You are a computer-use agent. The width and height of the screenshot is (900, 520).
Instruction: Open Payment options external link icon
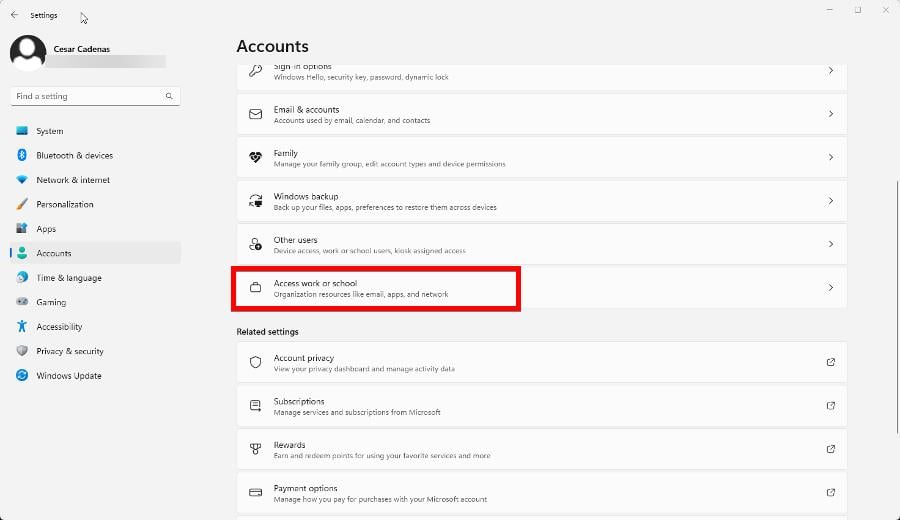[x=831, y=492]
